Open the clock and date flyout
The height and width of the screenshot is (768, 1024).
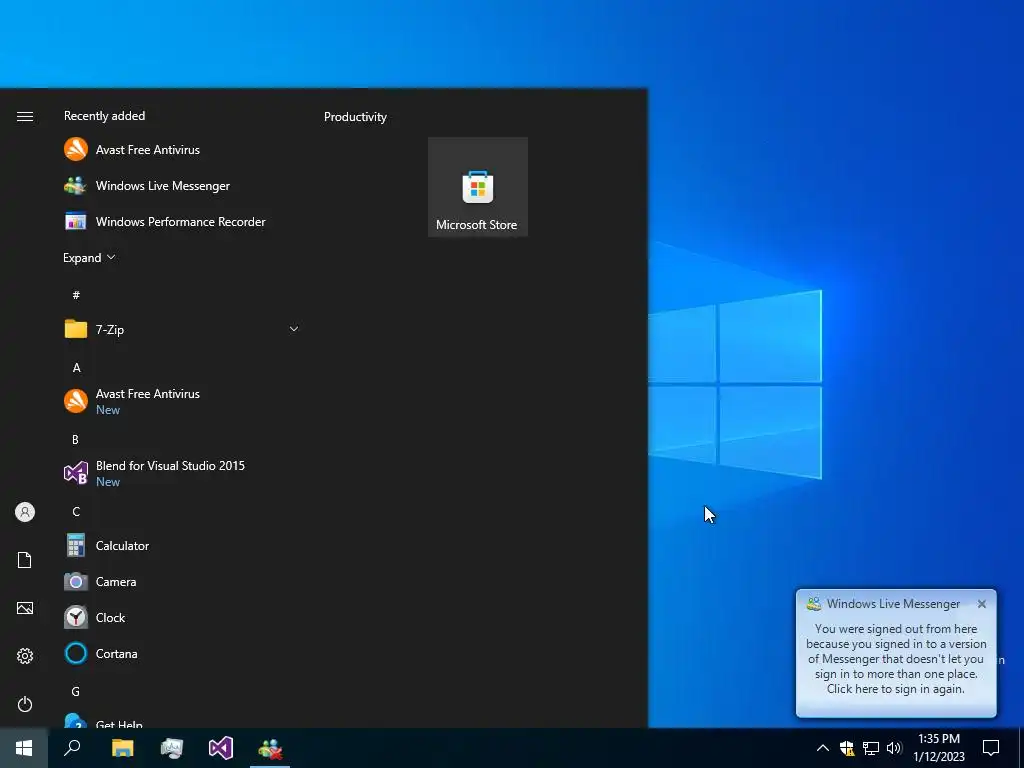[x=939, y=748]
